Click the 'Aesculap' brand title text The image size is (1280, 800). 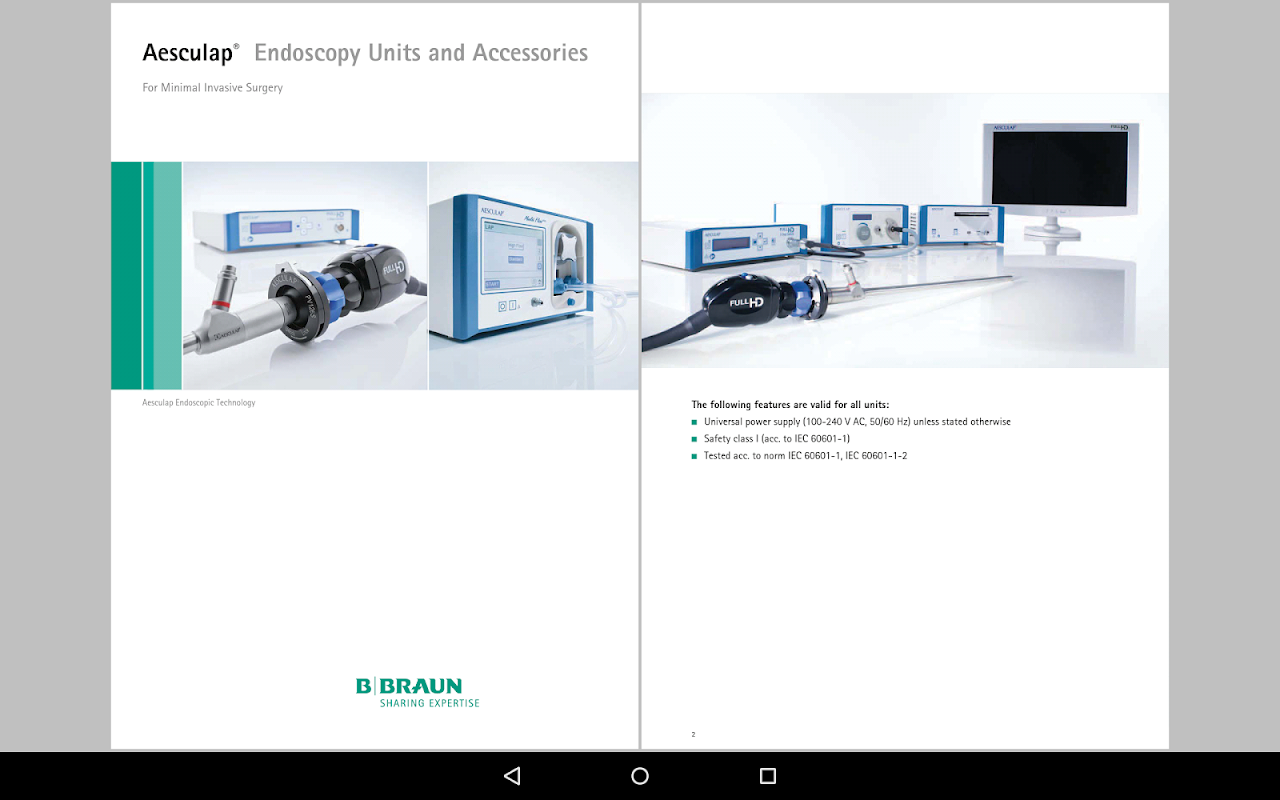pos(191,53)
